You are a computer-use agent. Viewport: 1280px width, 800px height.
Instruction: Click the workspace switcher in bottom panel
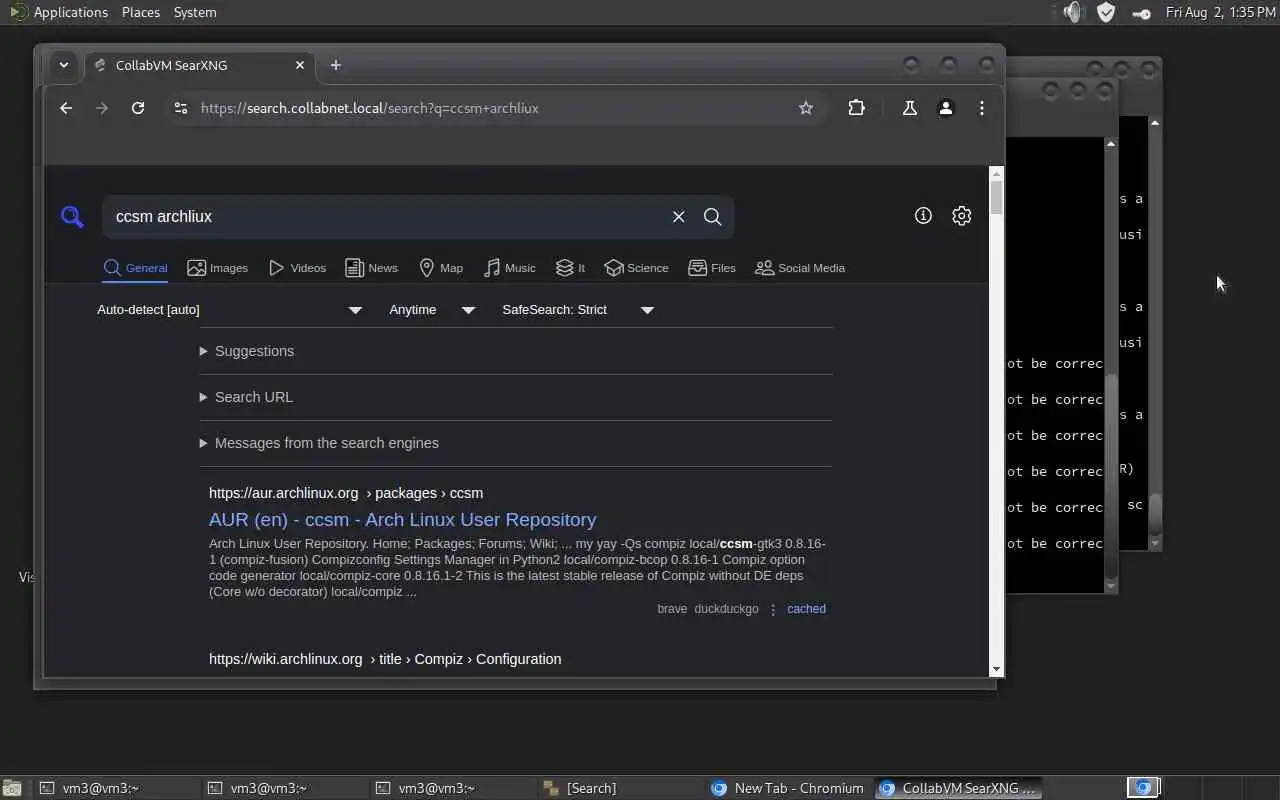coord(1143,788)
